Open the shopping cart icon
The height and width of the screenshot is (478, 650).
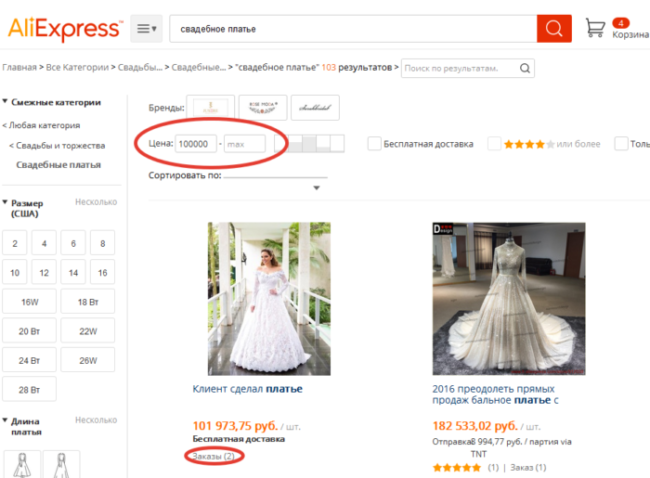coord(595,28)
